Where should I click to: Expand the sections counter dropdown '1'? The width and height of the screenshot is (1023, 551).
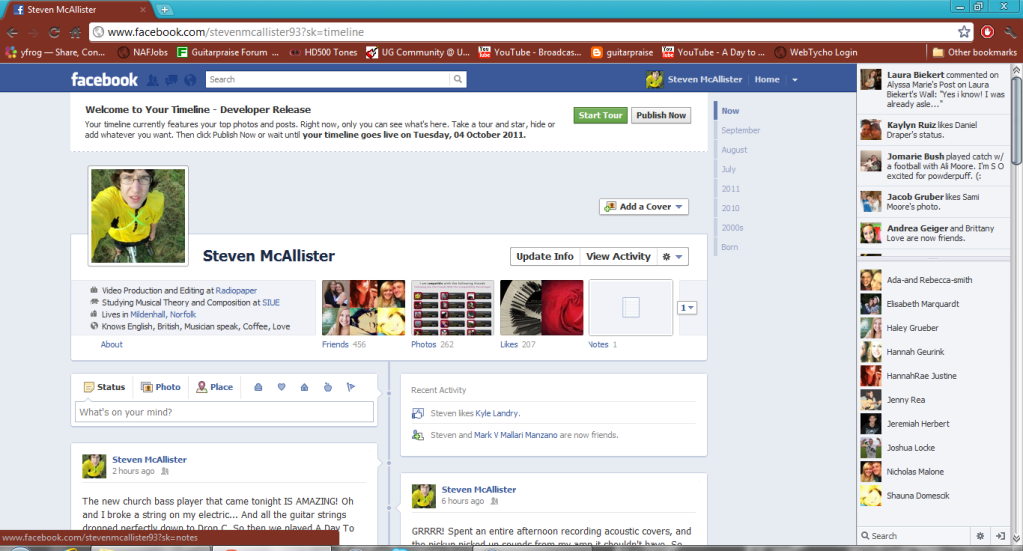click(687, 308)
